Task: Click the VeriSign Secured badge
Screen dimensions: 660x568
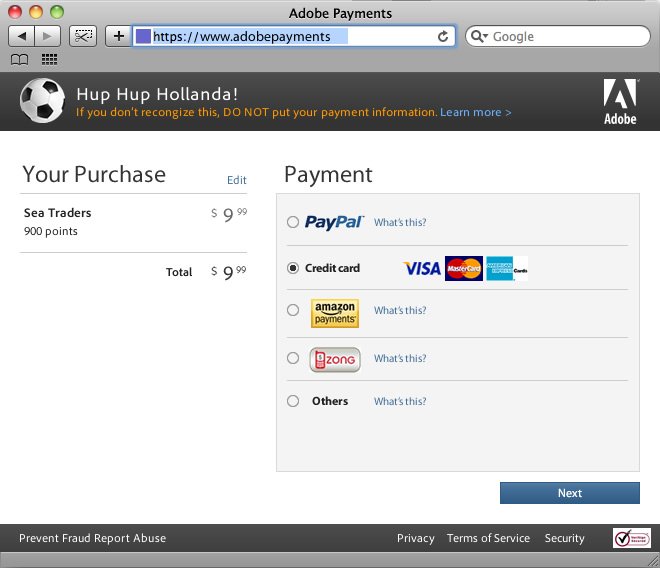Action: tap(632, 538)
